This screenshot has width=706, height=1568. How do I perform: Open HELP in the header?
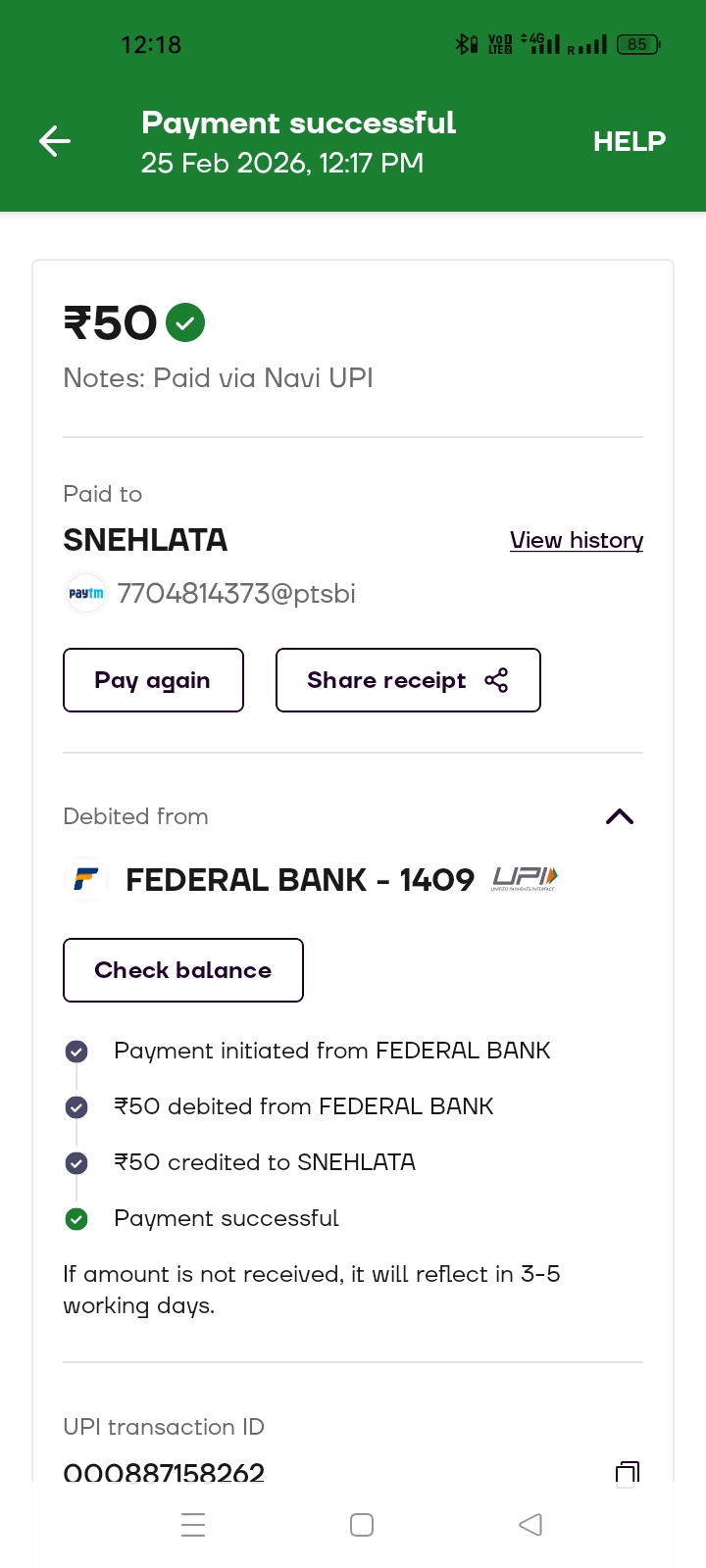(x=629, y=141)
